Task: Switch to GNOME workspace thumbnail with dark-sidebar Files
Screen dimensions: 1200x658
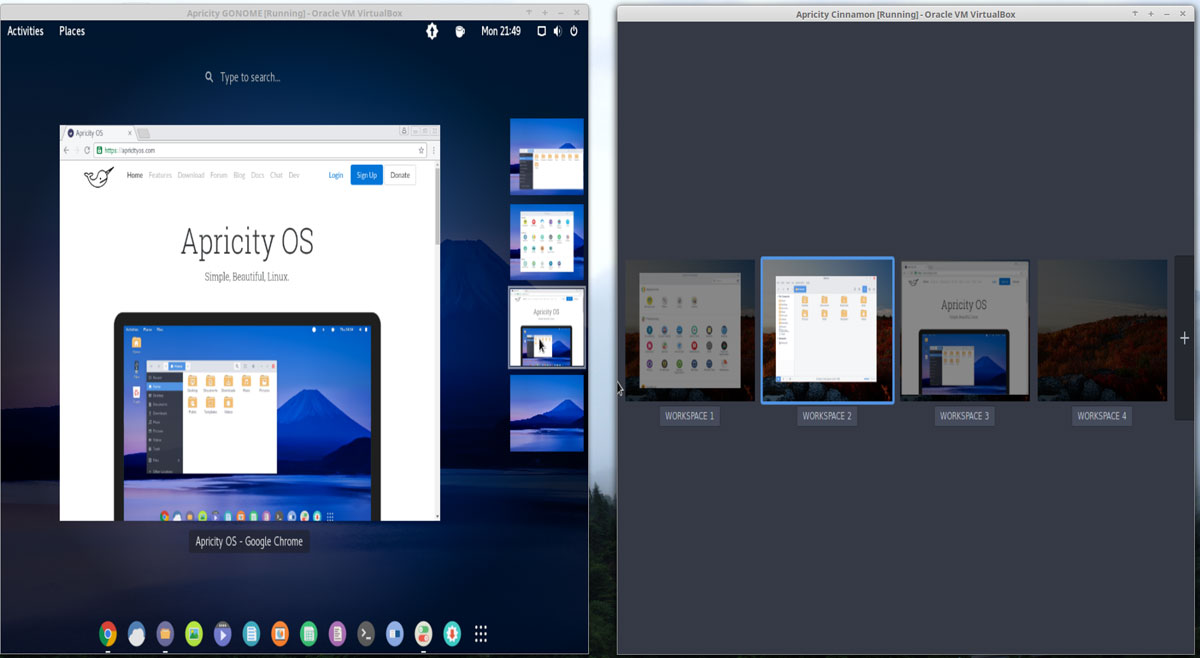Action: coord(547,156)
